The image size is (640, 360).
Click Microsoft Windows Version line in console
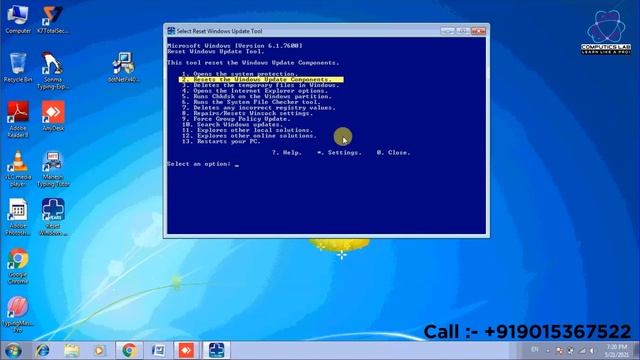tap(235, 46)
